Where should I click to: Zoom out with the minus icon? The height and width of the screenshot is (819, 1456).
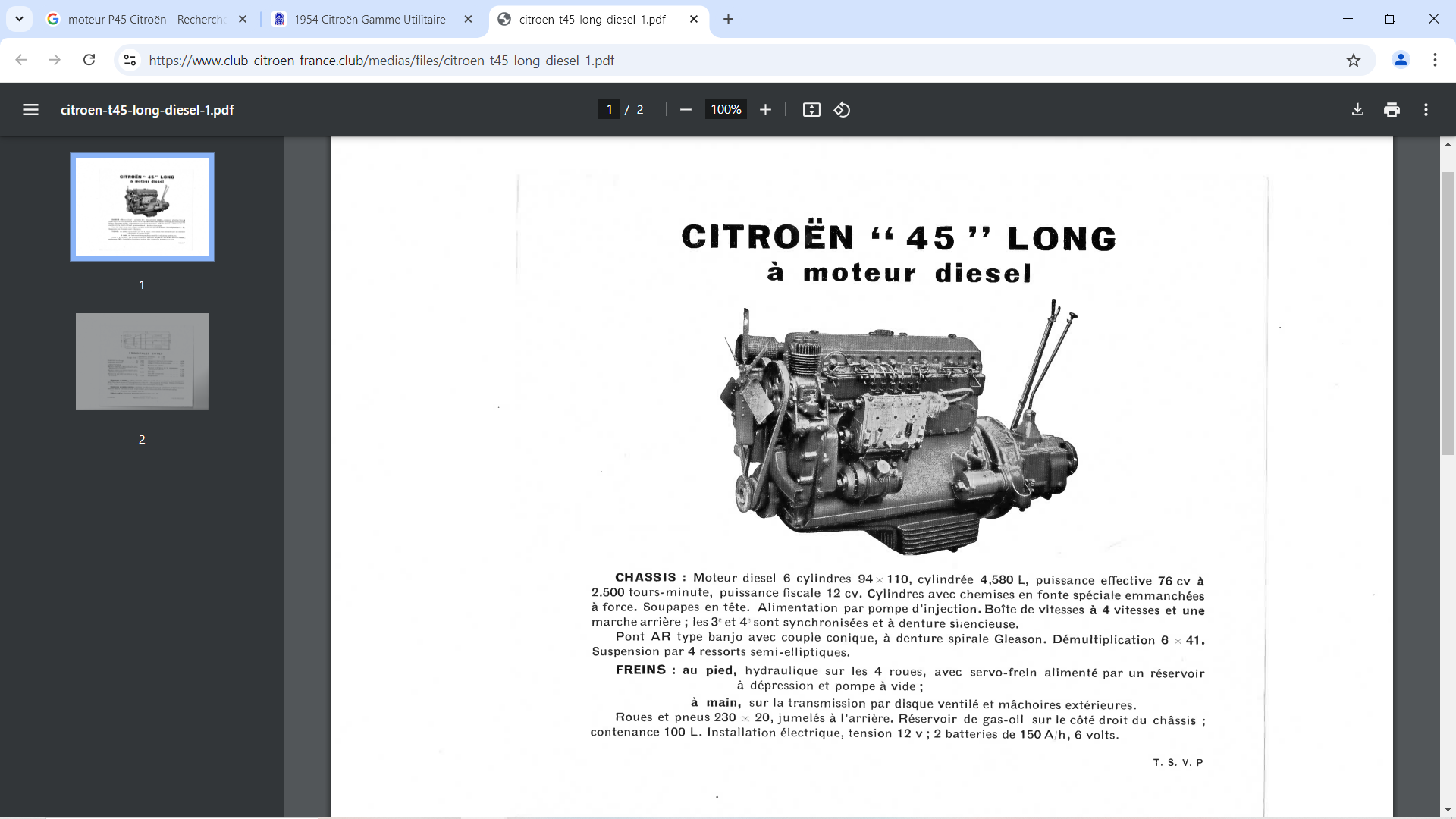click(686, 110)
